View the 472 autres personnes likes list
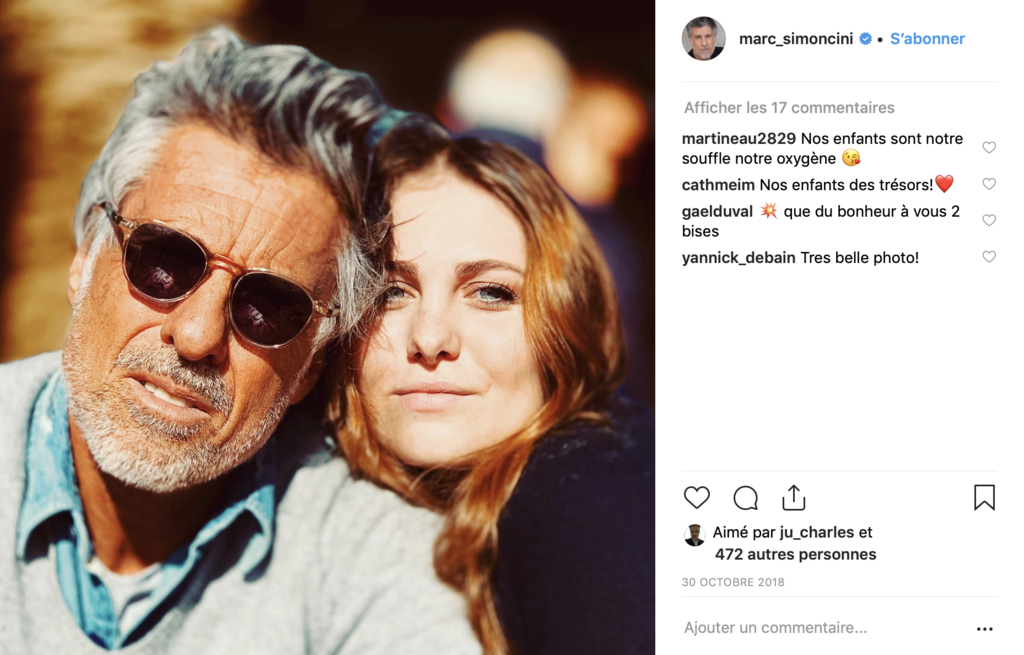 [795, 555]
